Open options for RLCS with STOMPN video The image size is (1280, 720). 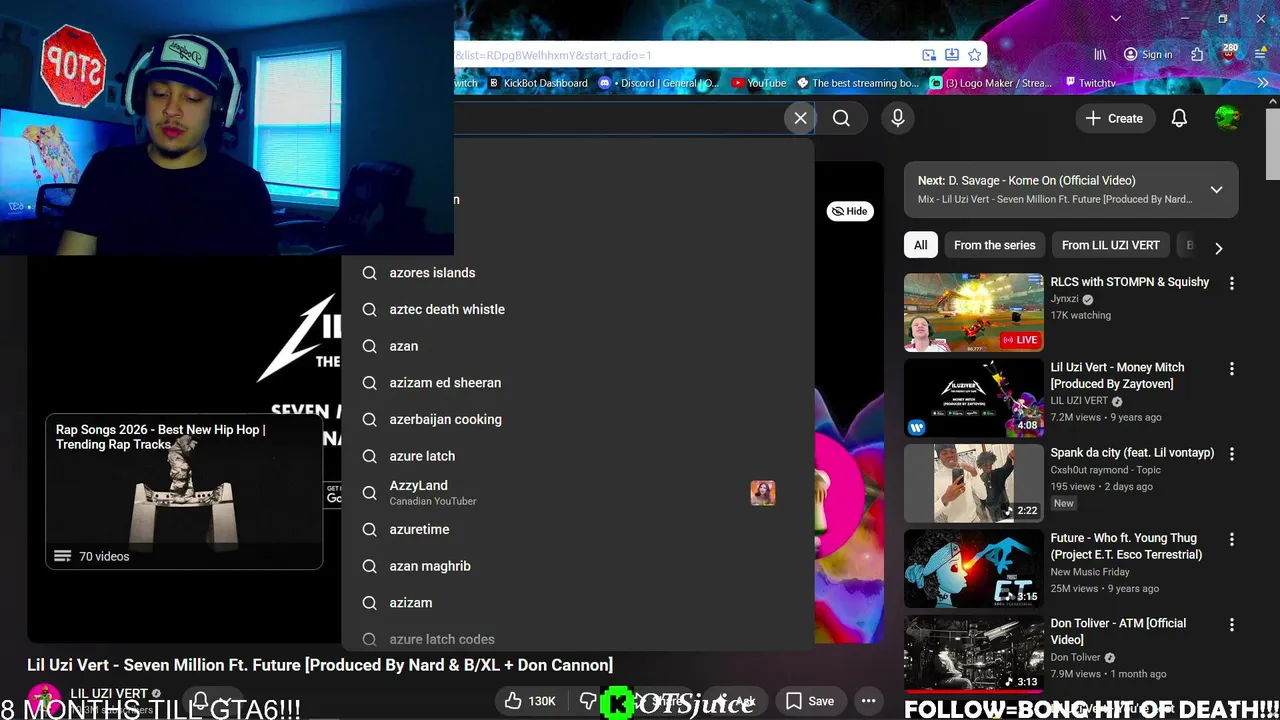tap(1232, 284)
